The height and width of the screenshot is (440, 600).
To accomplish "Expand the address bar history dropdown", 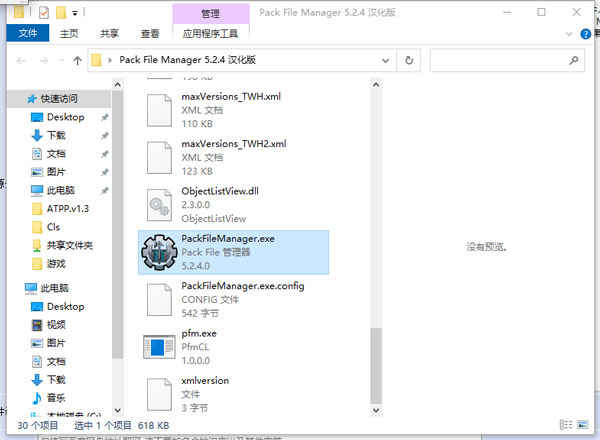I will tap(386, 60).
